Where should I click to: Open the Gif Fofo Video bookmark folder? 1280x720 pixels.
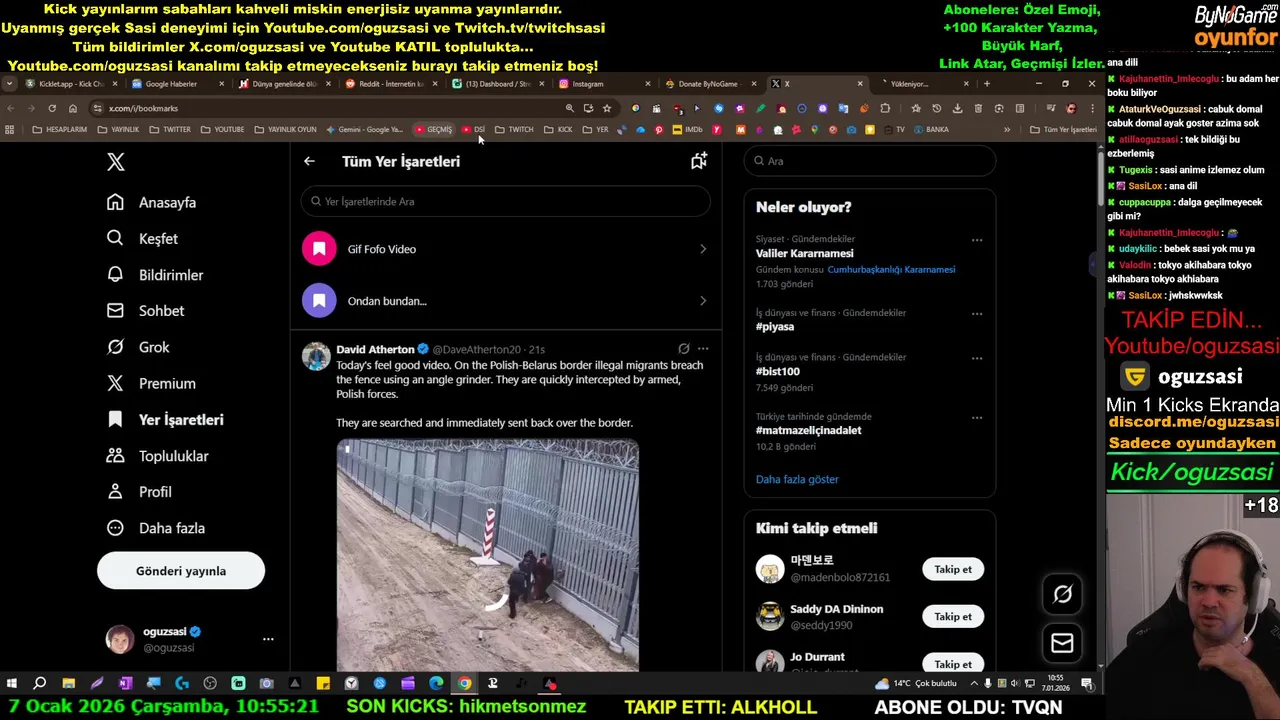[505, 249]
